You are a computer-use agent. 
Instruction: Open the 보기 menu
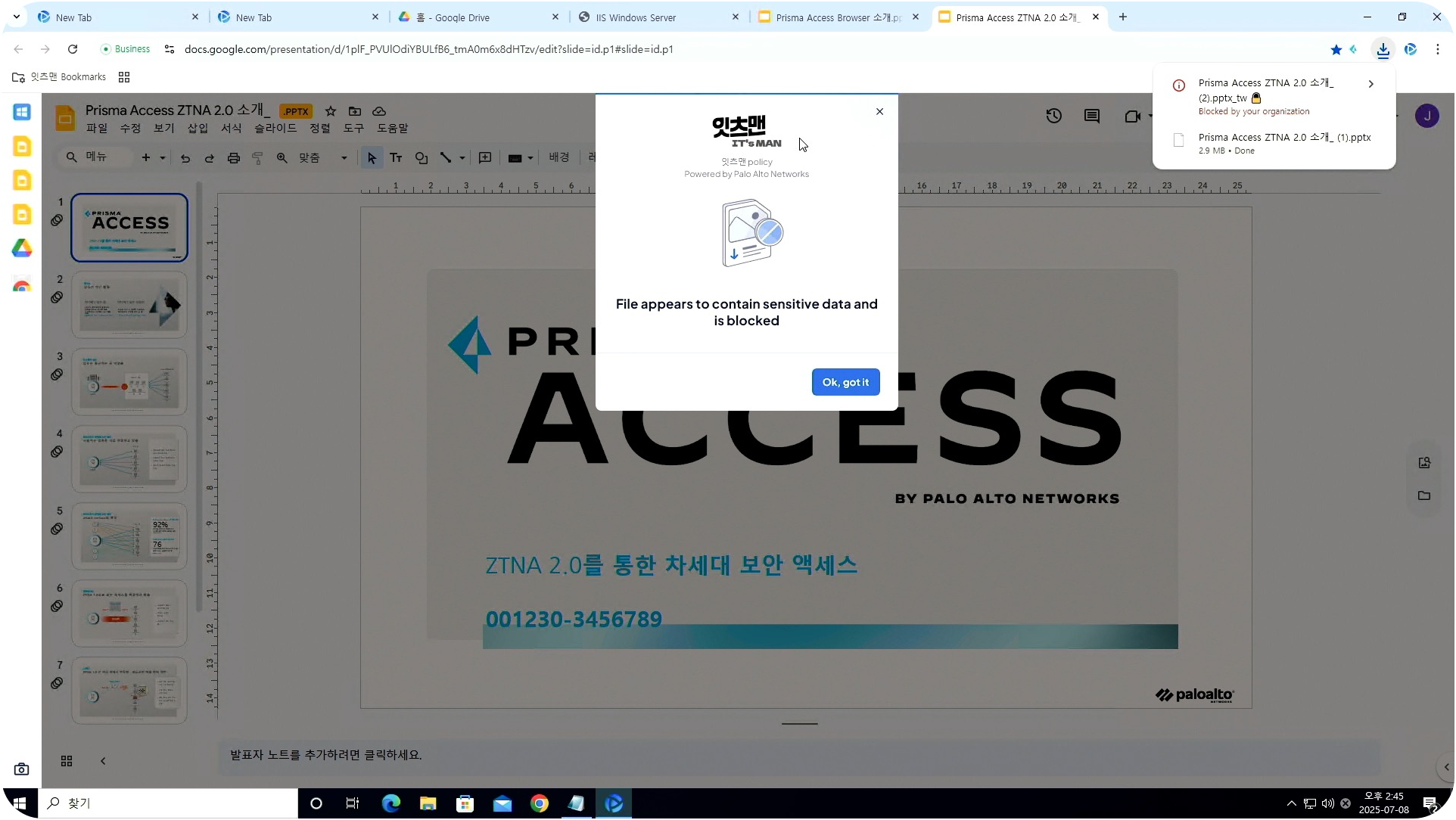(x=163, y=128)
